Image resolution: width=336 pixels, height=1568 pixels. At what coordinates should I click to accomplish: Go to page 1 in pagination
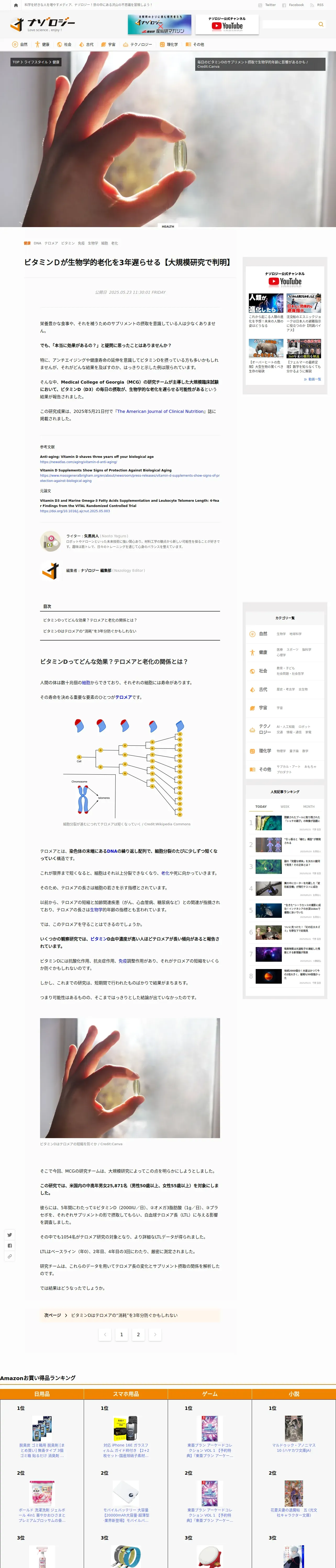121,1334
